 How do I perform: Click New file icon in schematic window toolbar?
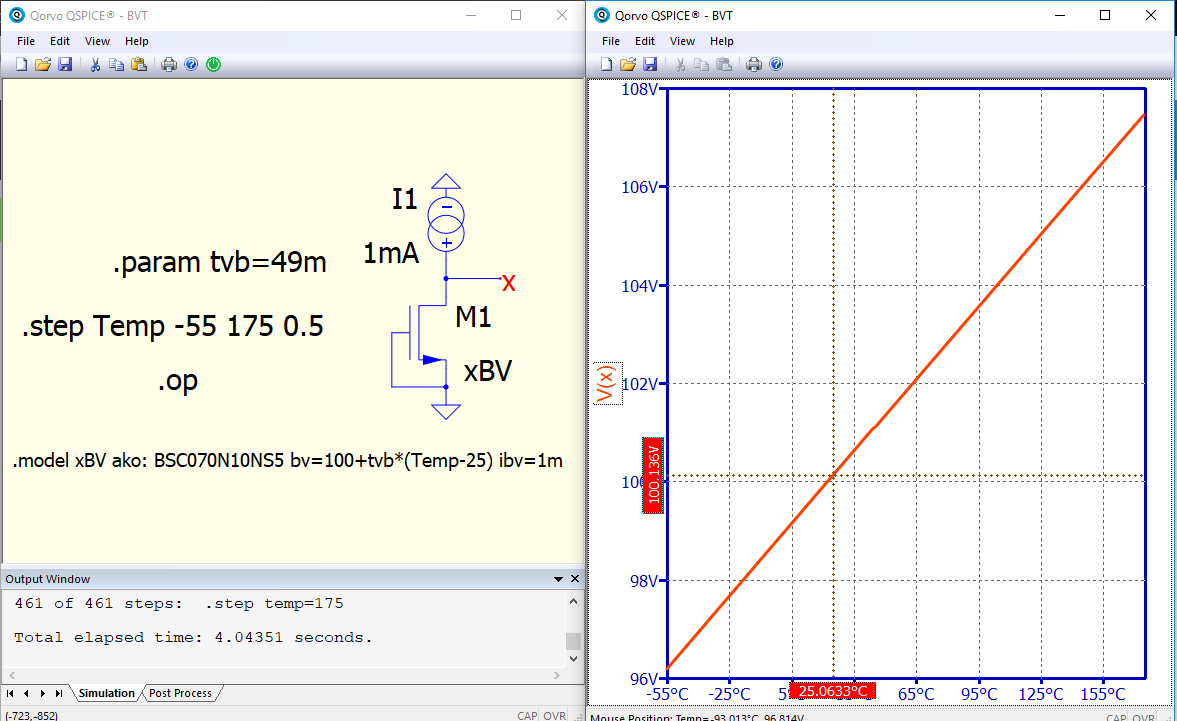pos(21,65)
